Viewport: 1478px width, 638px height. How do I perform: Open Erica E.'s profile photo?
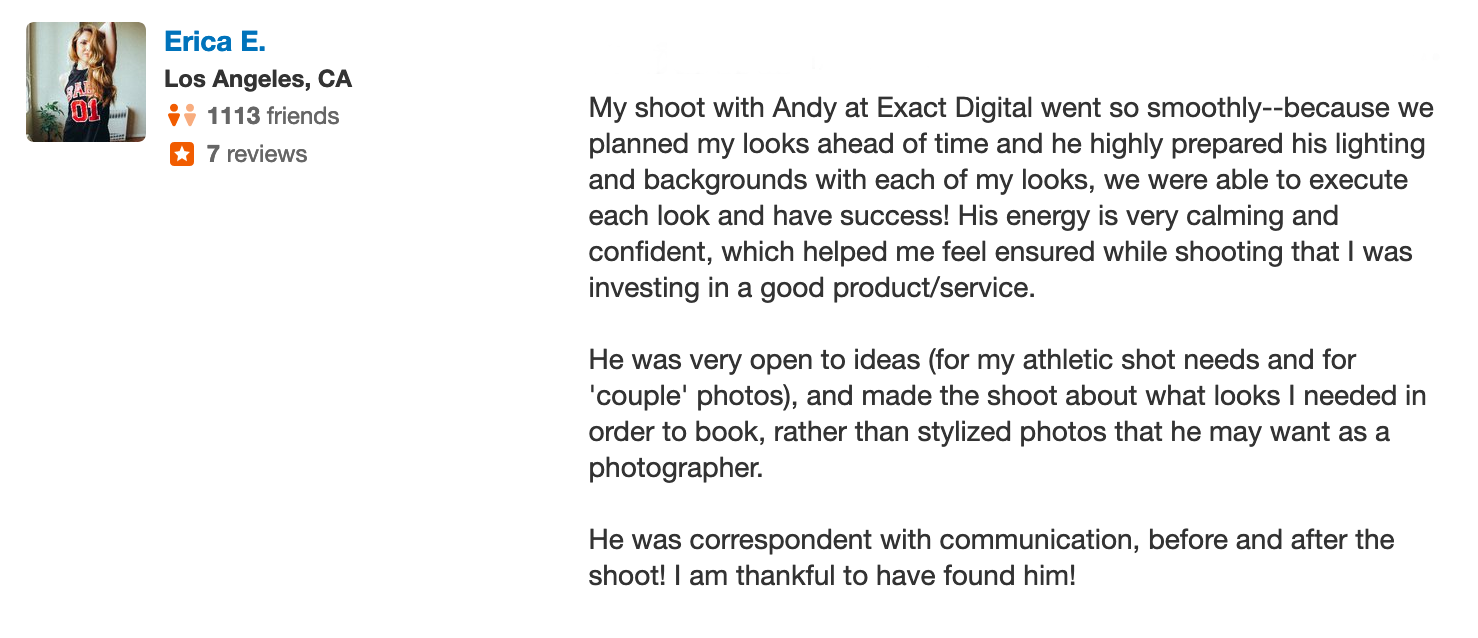[86, 82]
